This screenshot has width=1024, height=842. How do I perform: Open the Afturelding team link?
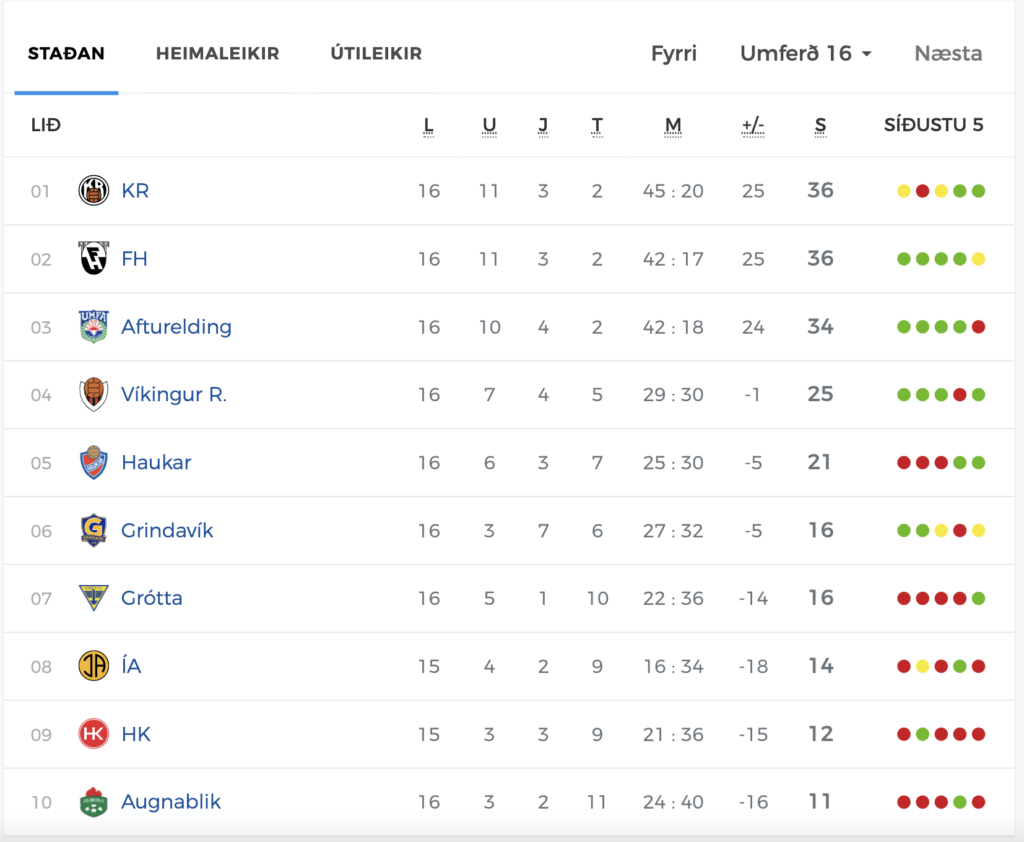click(176, 327)
